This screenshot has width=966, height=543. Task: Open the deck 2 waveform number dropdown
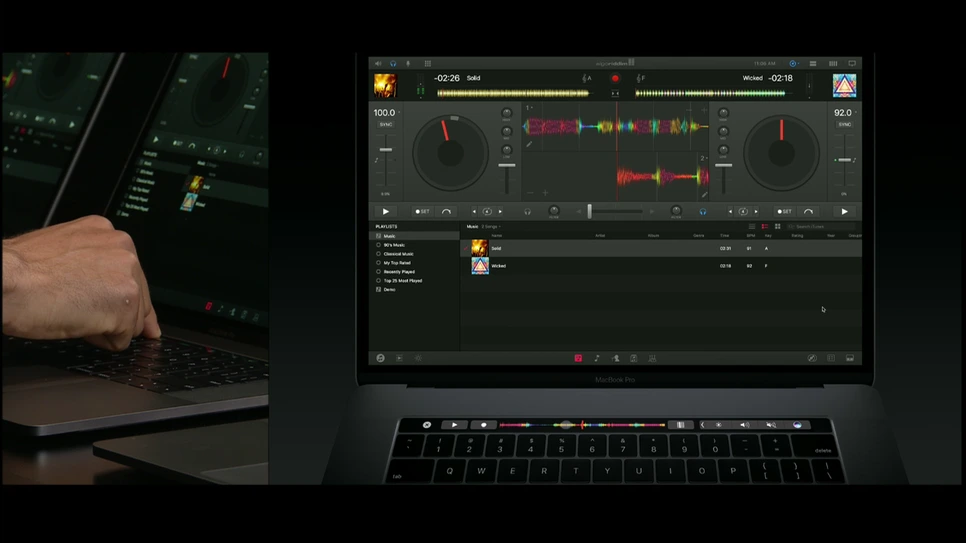(x=703, y=158)
